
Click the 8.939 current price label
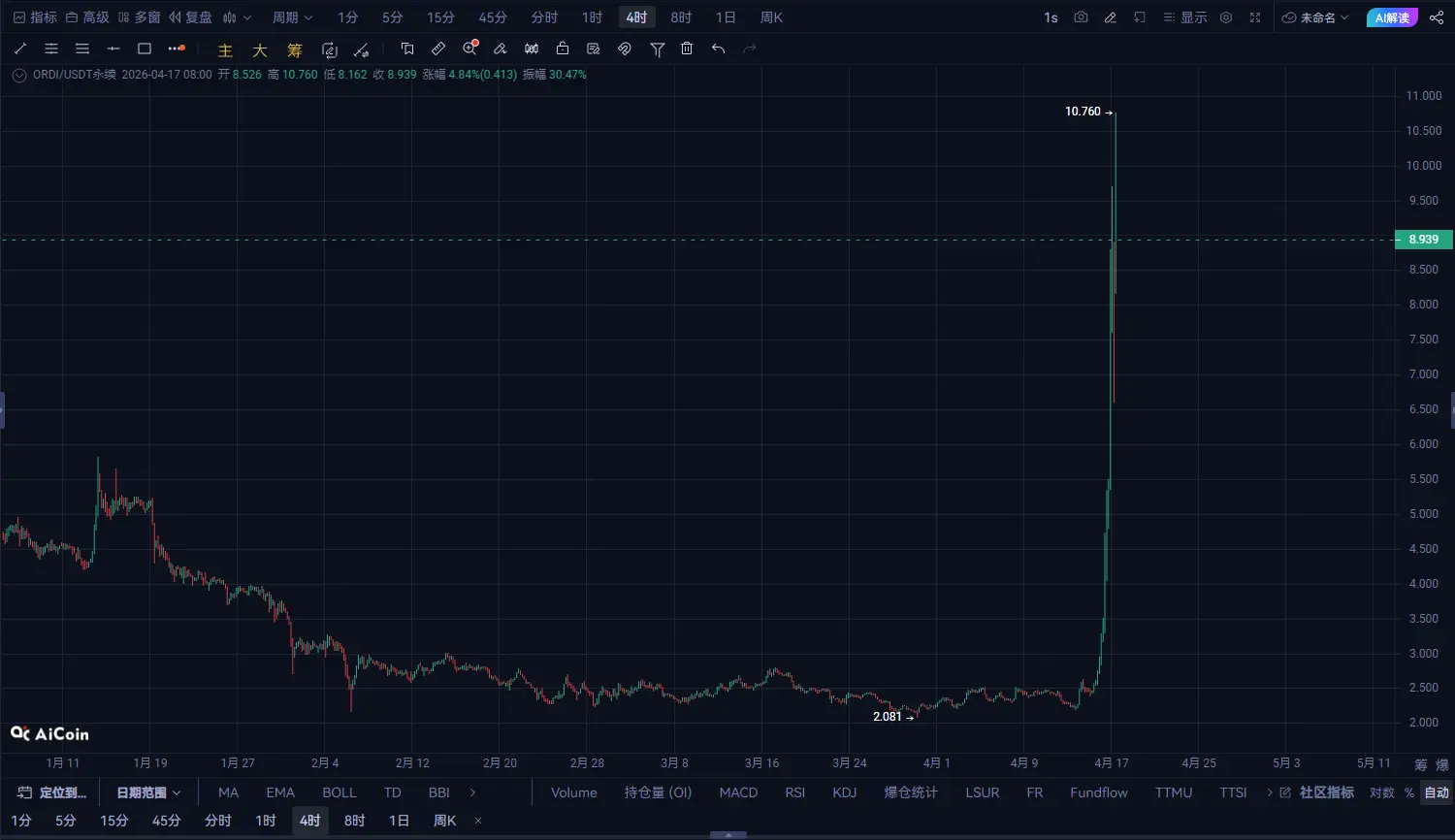point(1424,240)
